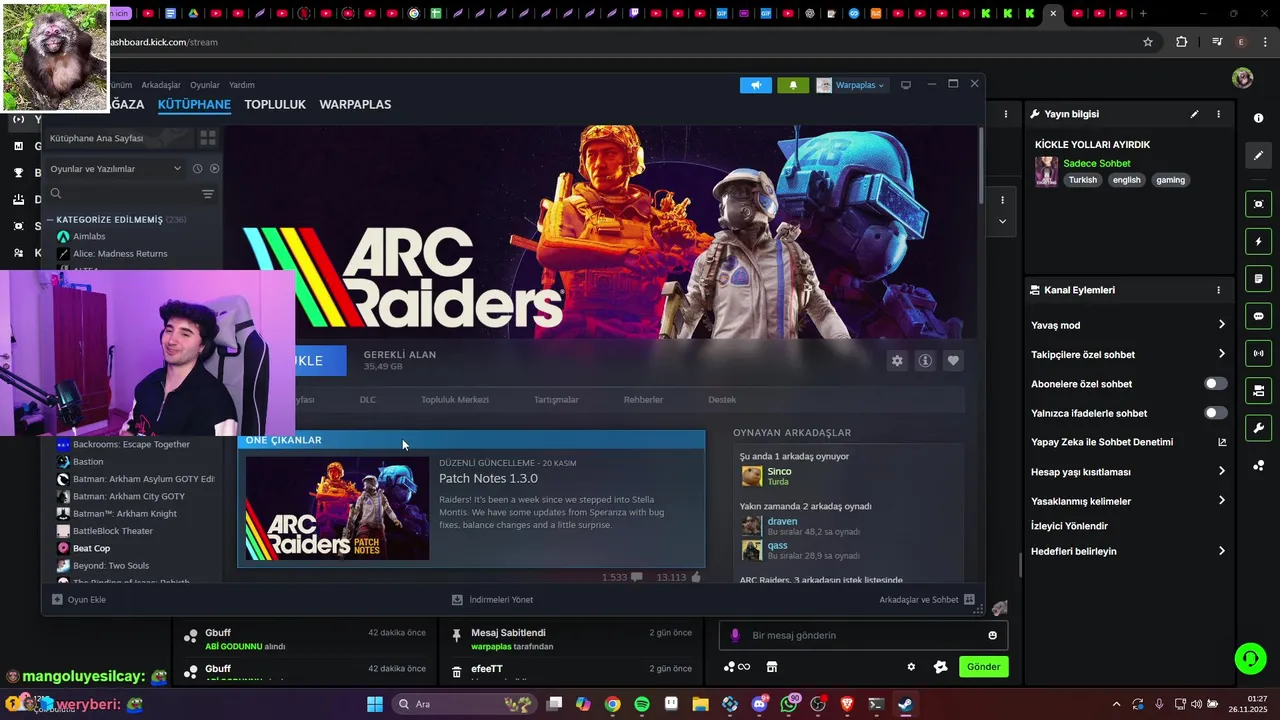This screenshot has width=1280, height=720.
Task: Open Yardım menu in Steam
Action: pos(242,85)
